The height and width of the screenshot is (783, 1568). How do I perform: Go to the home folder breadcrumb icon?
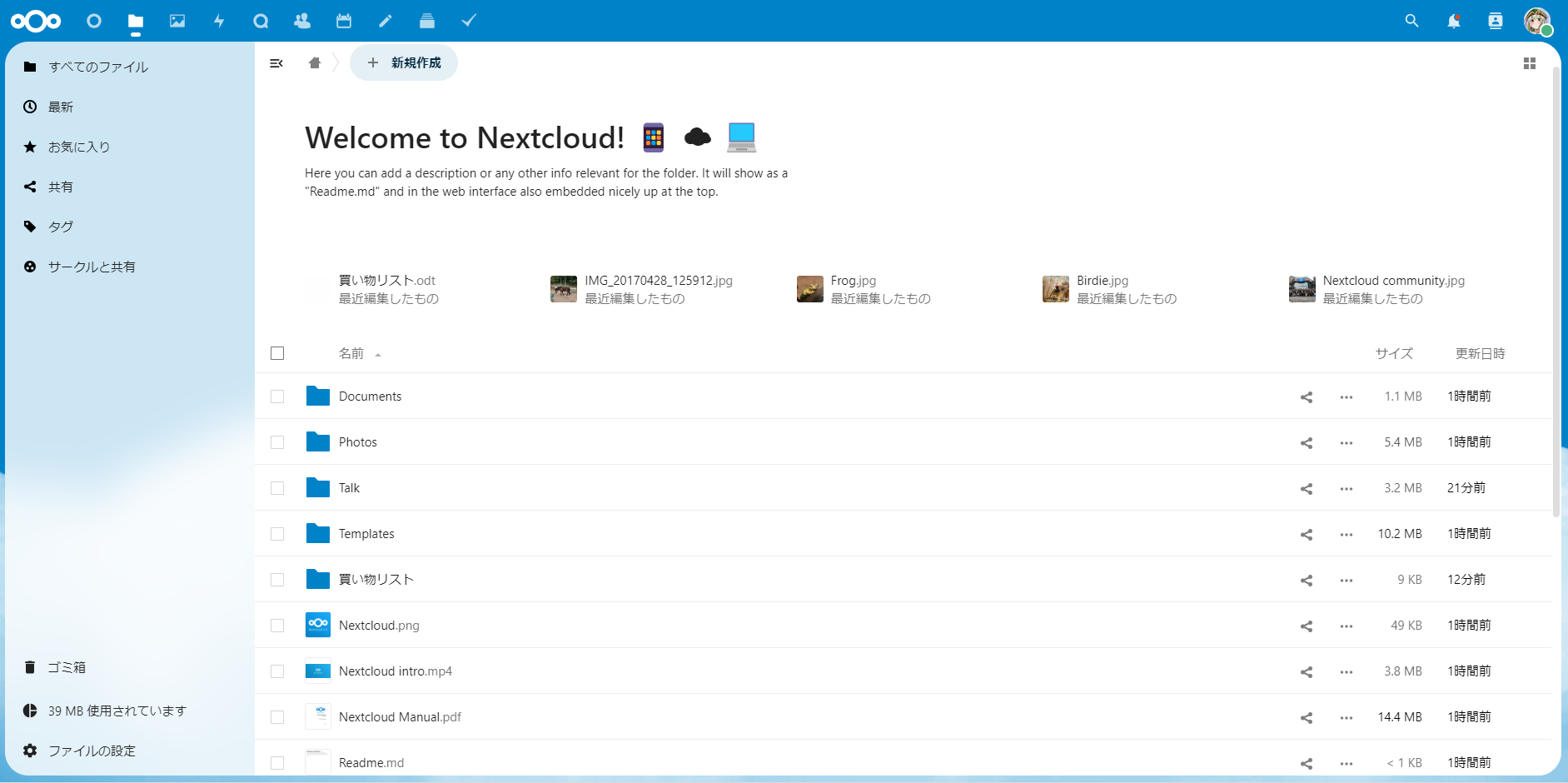coord(315,62)
